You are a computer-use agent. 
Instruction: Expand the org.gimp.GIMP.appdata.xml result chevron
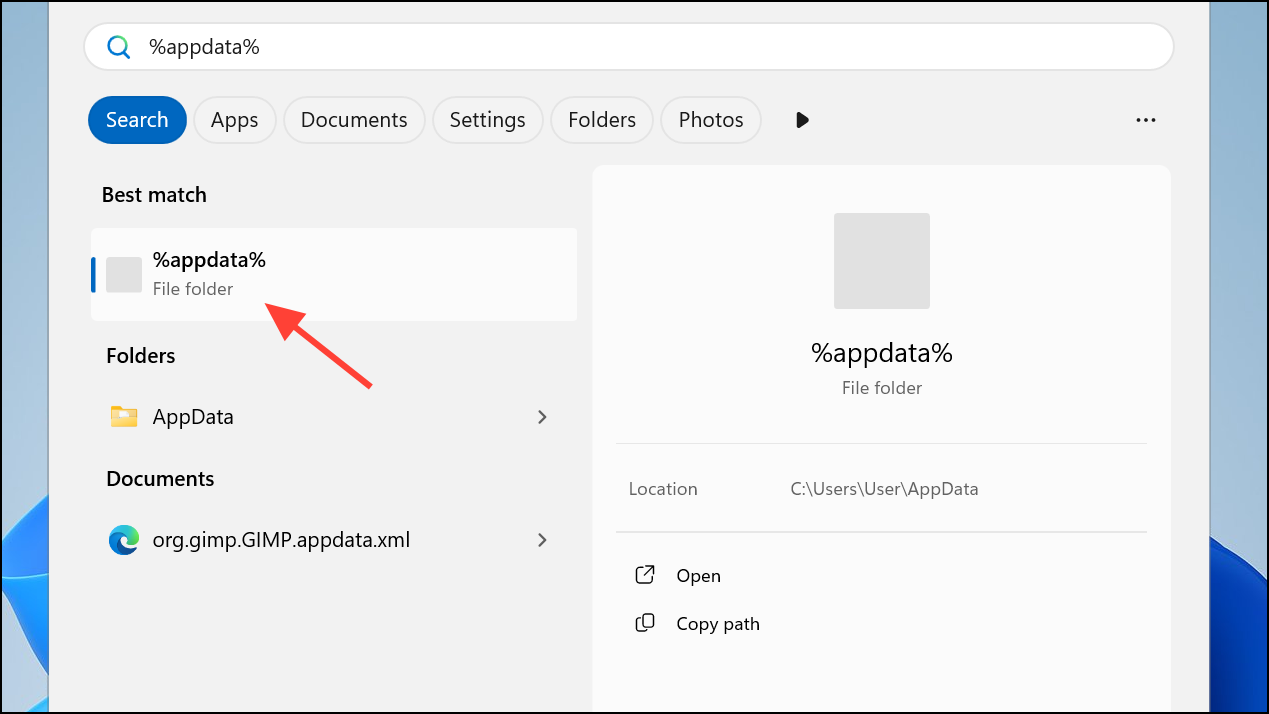point(542,540)
